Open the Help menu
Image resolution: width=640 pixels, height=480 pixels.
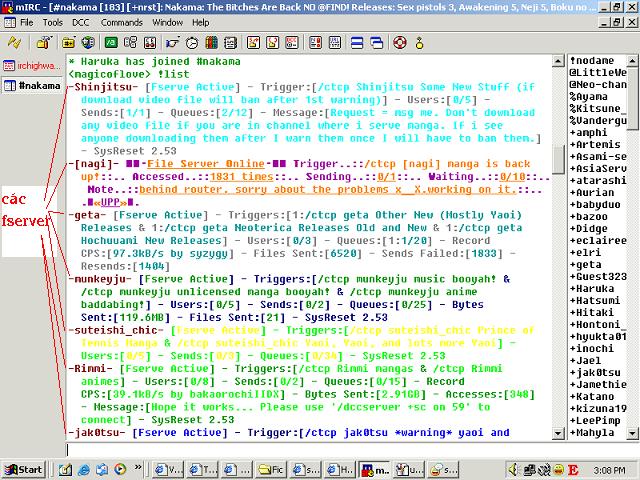(x=200, y=22)
